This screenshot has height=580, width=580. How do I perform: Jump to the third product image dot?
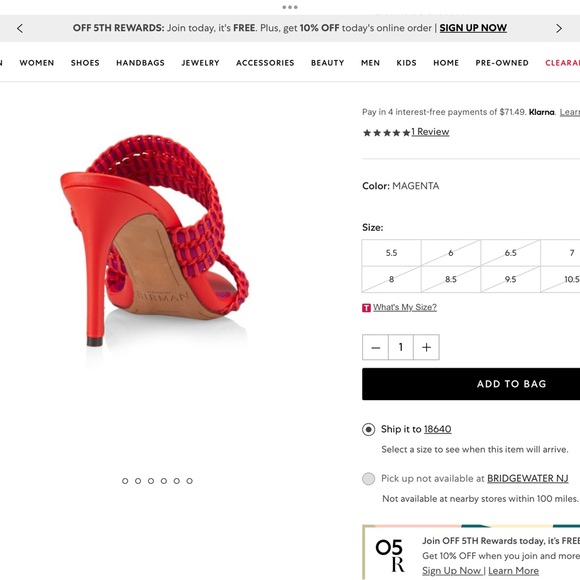click(151, 481)
